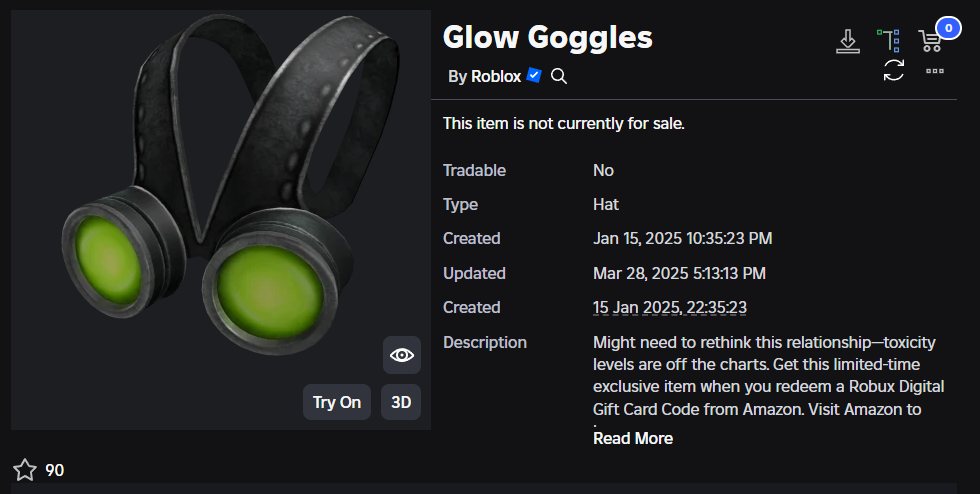Screen dimensions: 980x494
Task: Click the underlined 15 Jan 2025 timestamp
Action: tap(670, 307)
